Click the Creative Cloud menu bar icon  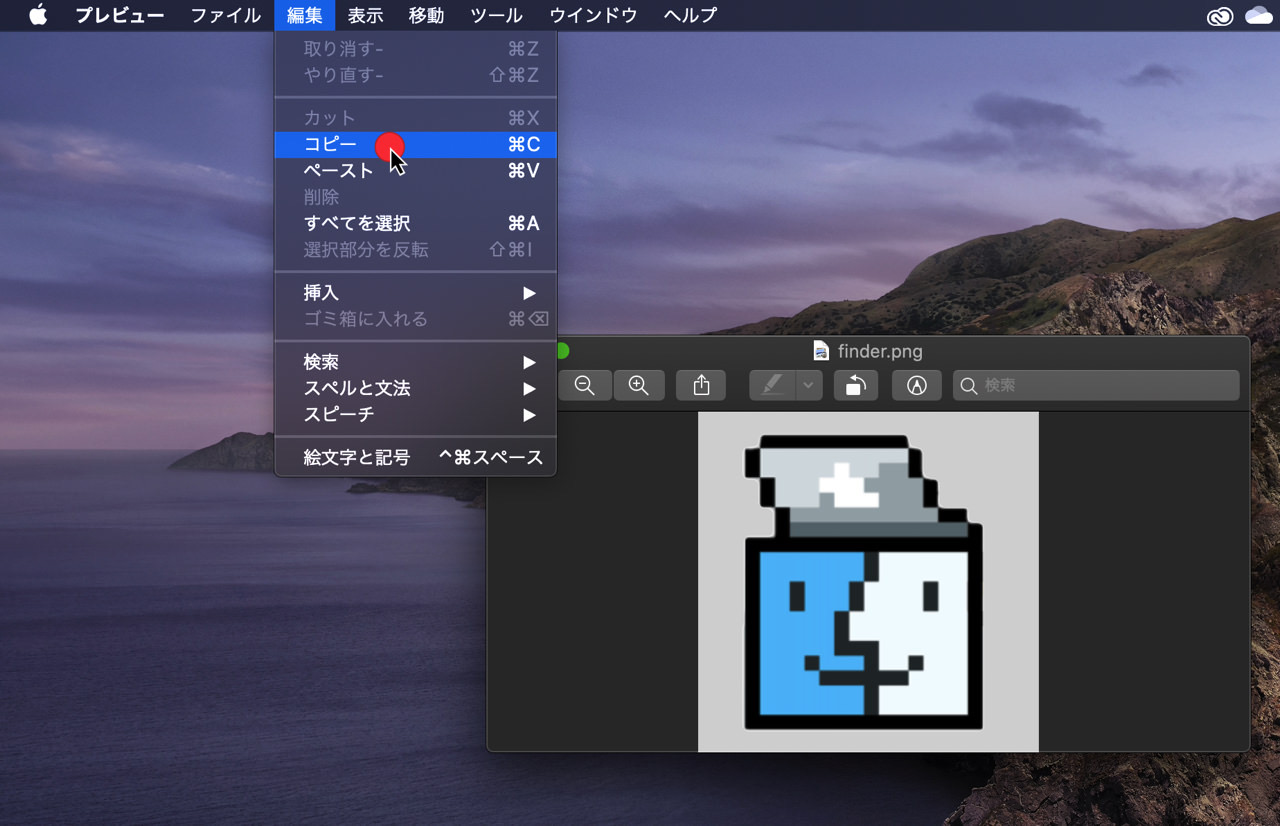(x=1220, y=16)
